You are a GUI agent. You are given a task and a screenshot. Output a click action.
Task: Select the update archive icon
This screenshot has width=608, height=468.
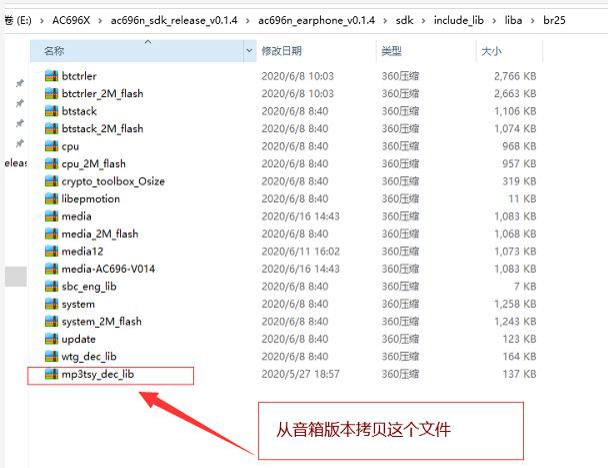click(x=52, y=339)
